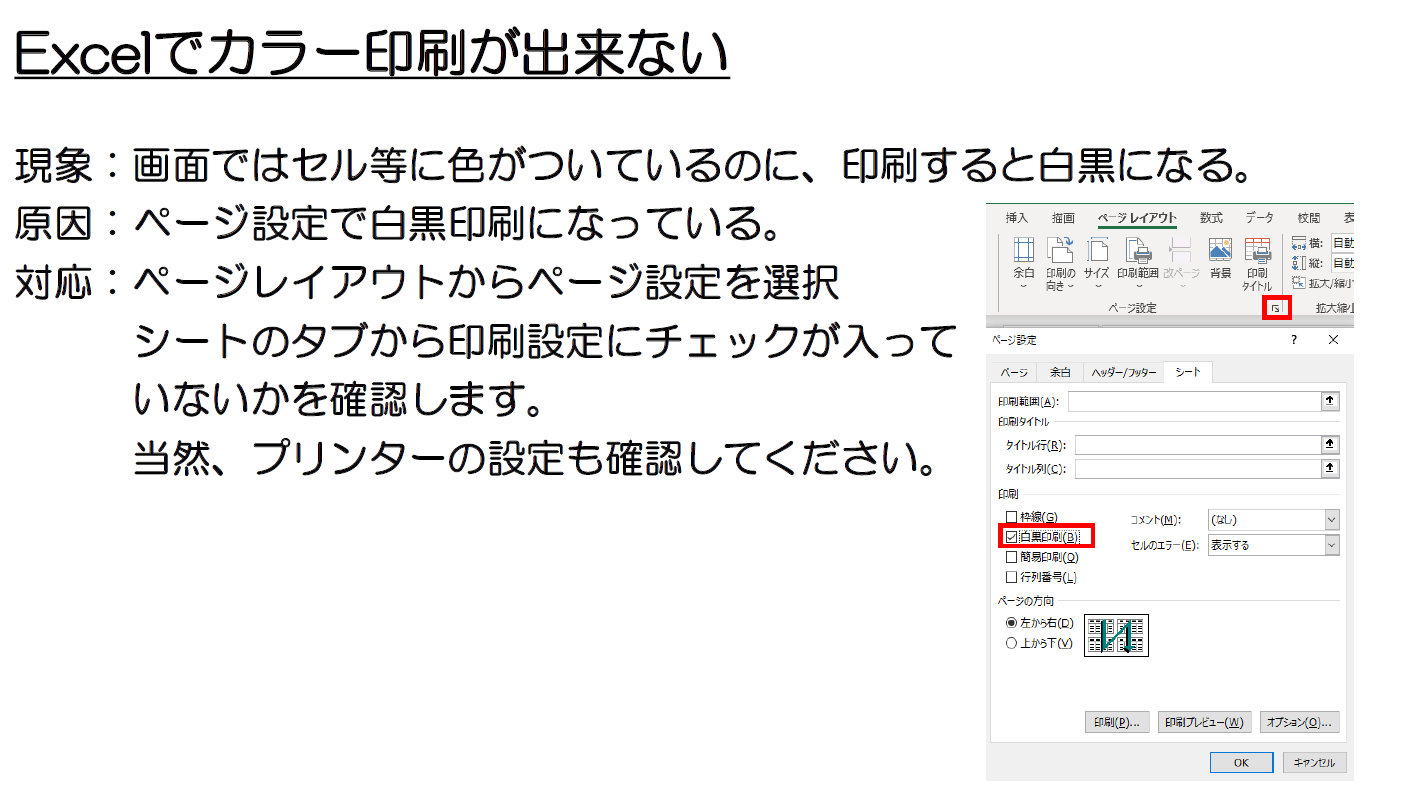Click the heading 'Excelでカラー印刷が出来ない'
This screenshot has width=1415, height=787.
coord(372,55)
